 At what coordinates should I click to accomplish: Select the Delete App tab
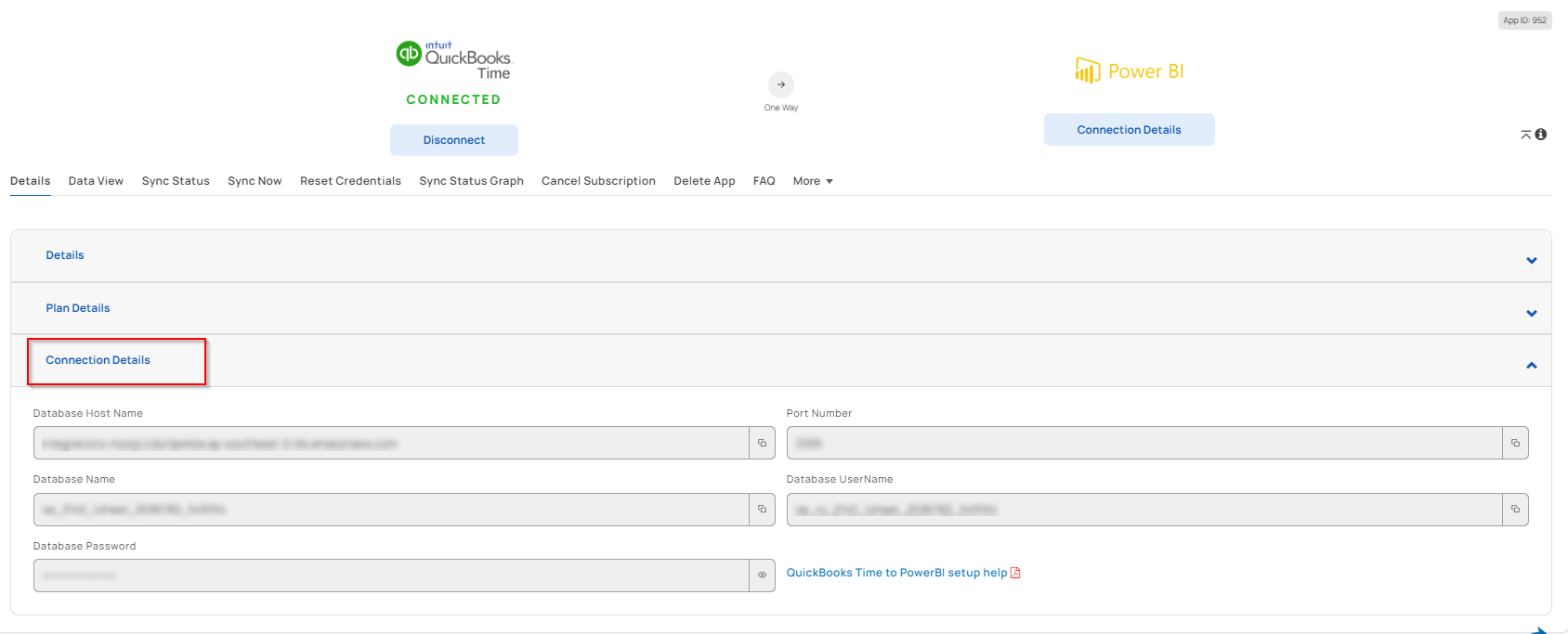pyautogui.click(x=704, y=181)
